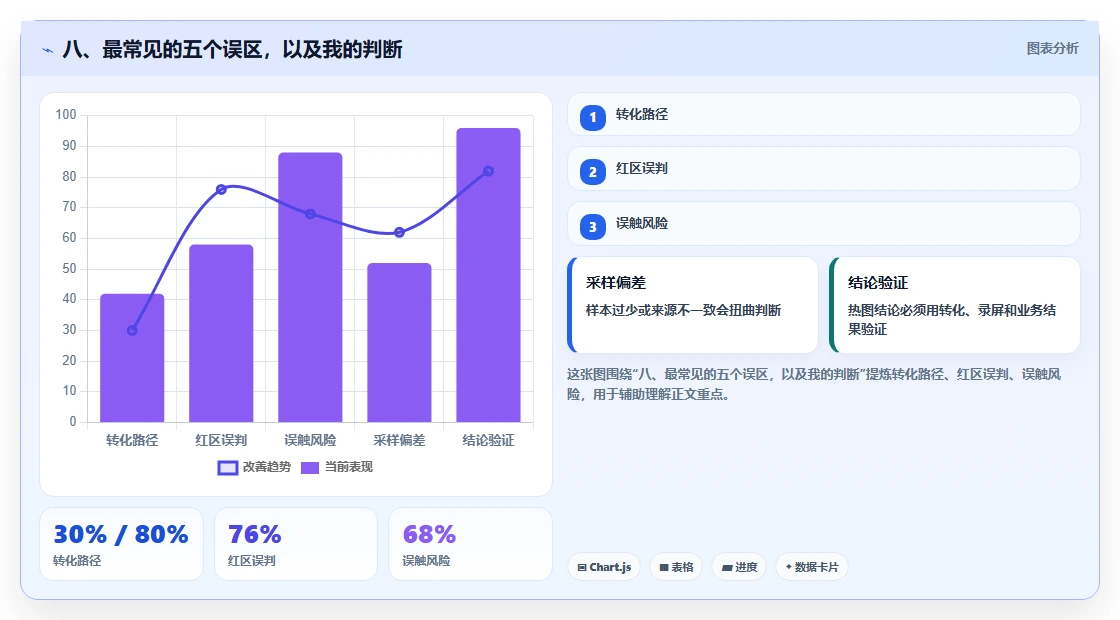The image size is (1120, 620).
Task: Click the line point on the 采样偏差 bar
Action: 399,232
